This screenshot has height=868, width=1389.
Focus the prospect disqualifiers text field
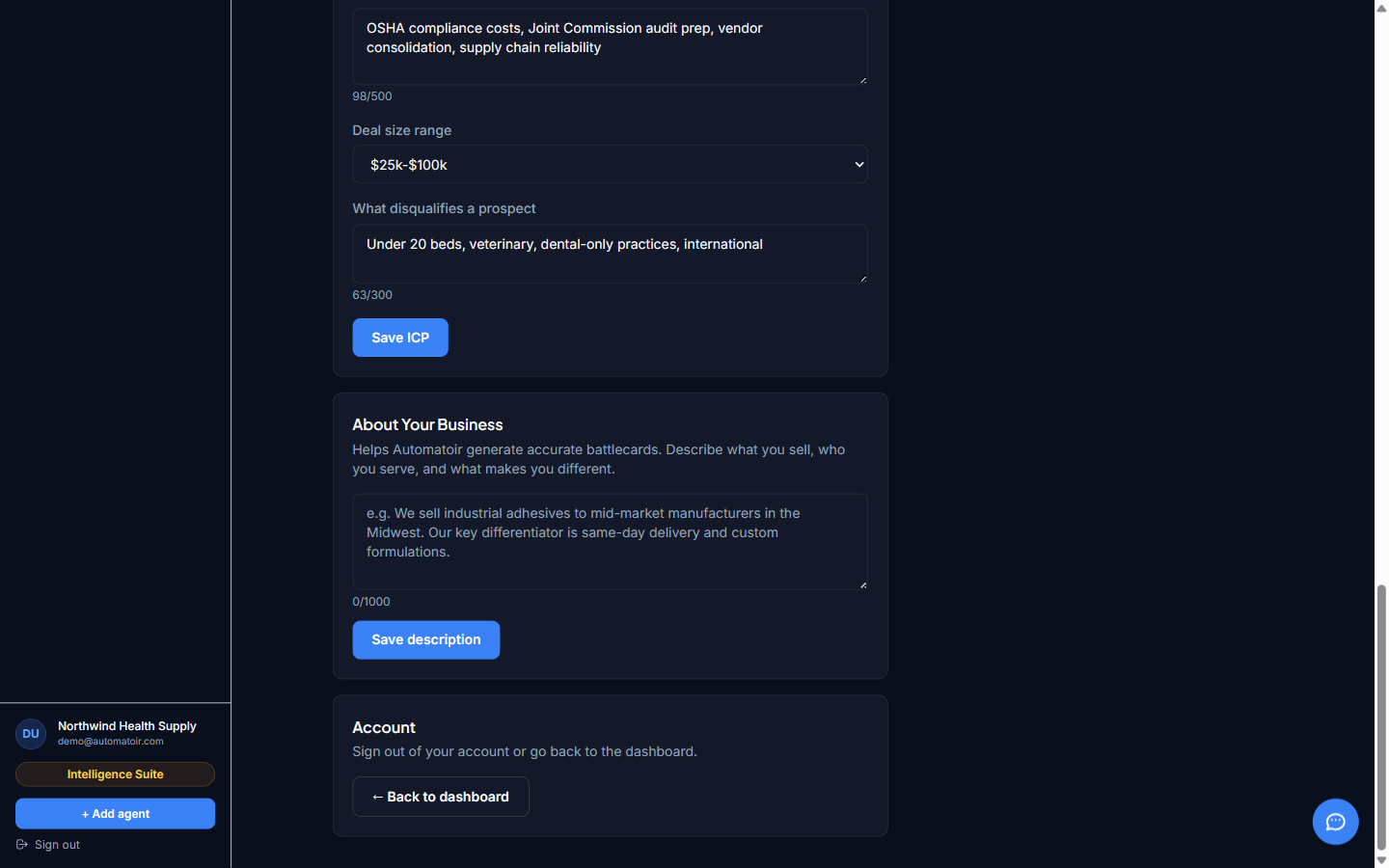[x=610, y=254]
